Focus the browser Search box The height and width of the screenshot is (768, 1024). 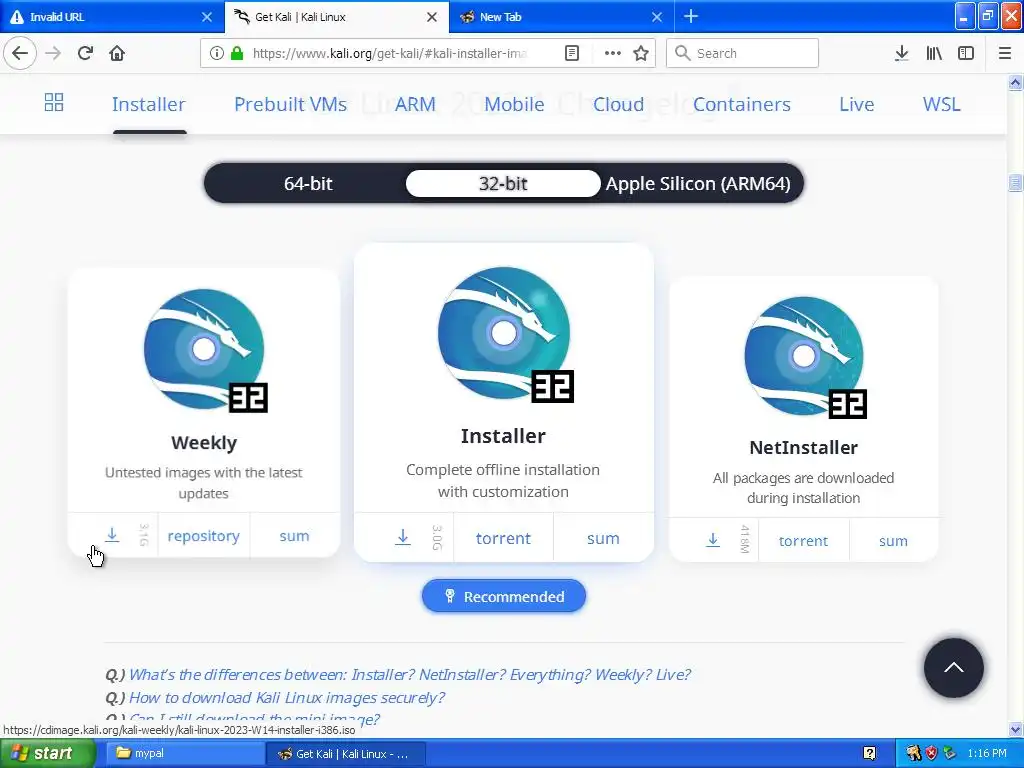(743, 53)
